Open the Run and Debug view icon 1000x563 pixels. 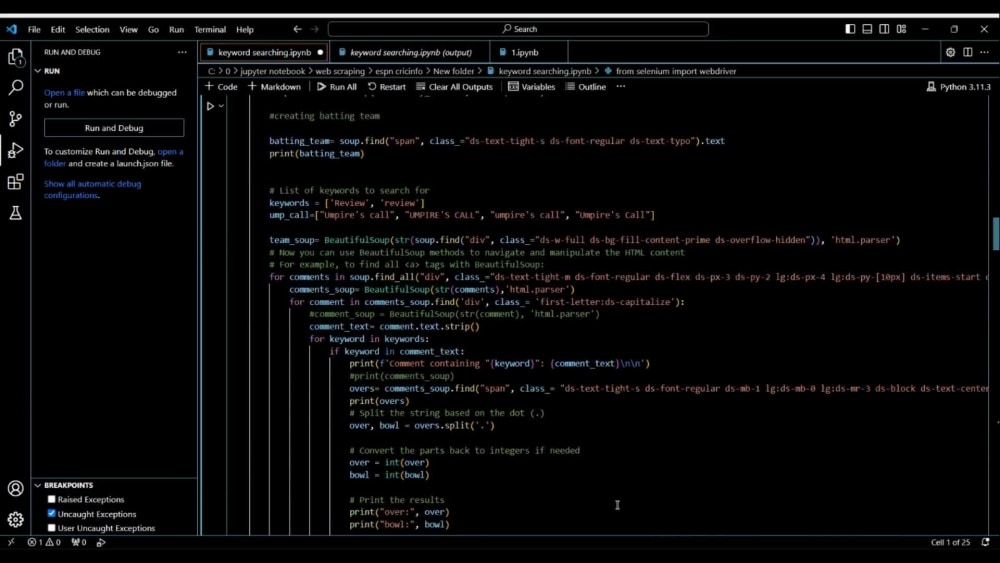[x=15, y=150]
